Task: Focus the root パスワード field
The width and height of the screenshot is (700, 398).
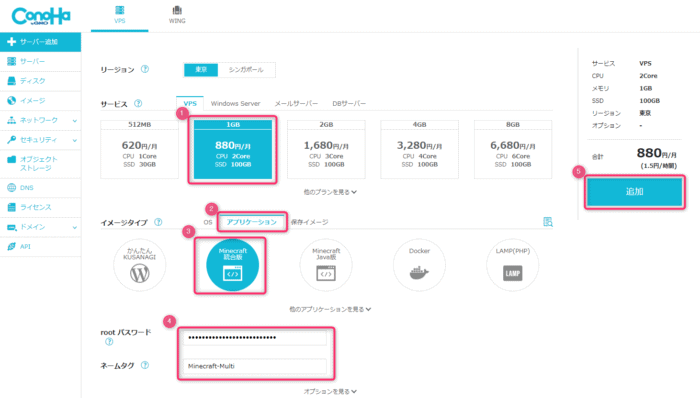Action: click(x=254, y=338)
